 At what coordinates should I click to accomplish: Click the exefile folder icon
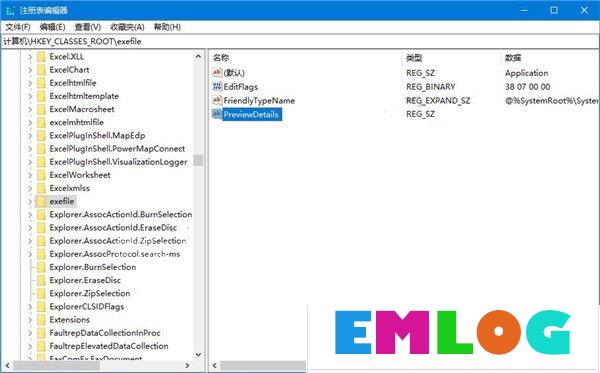coord(41,201)
